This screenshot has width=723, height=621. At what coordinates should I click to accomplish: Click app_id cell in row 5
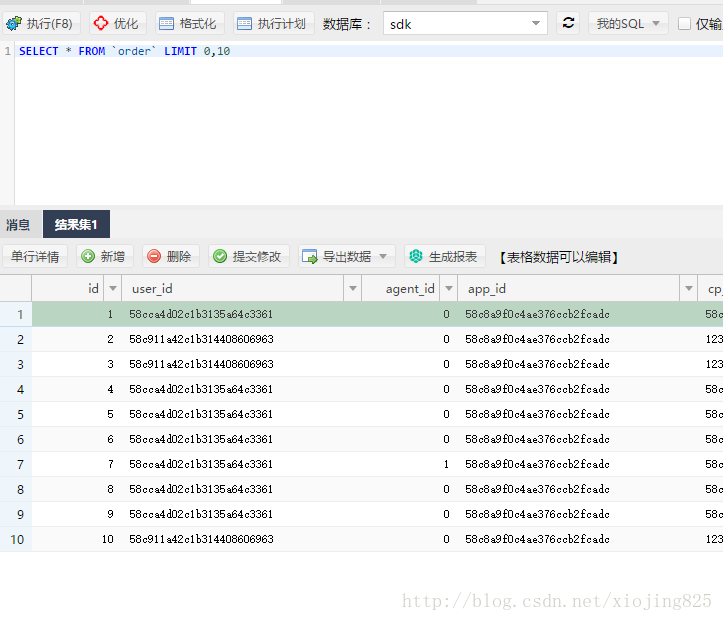tap(578, 414)
